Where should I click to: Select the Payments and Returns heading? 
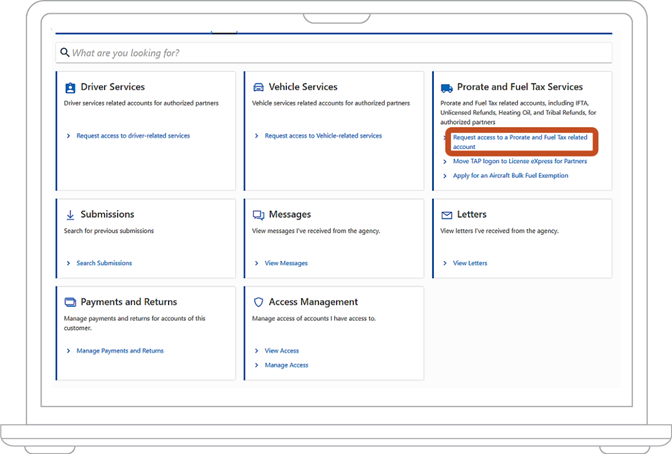[x=129, y=302]
